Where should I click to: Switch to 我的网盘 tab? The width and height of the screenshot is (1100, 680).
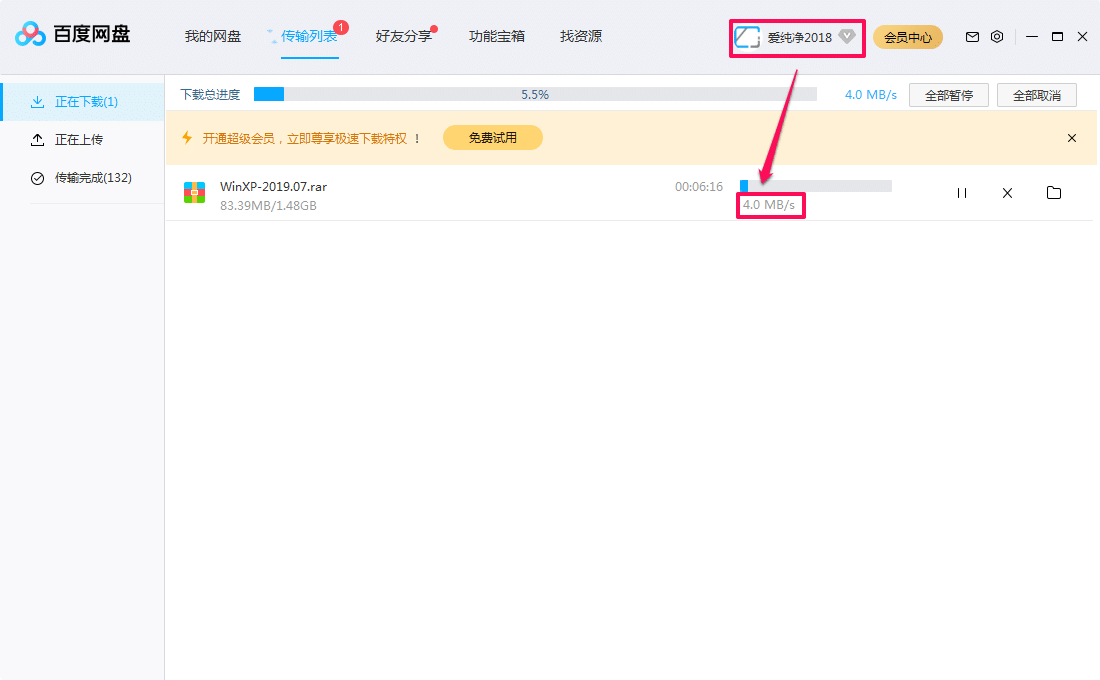click(x=213, y=37)
